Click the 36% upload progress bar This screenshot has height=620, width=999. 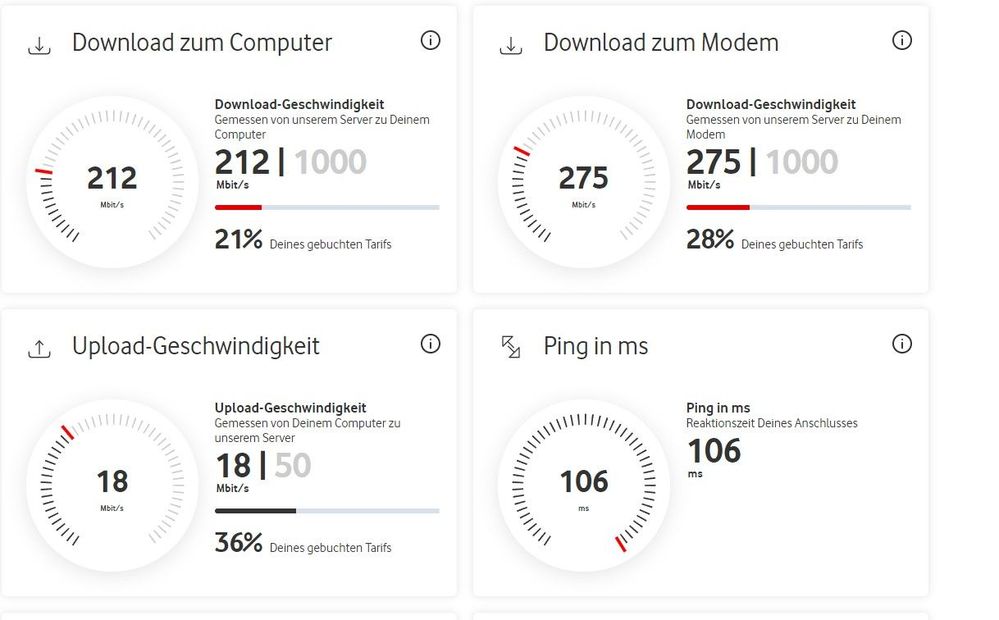coord(327,511)
